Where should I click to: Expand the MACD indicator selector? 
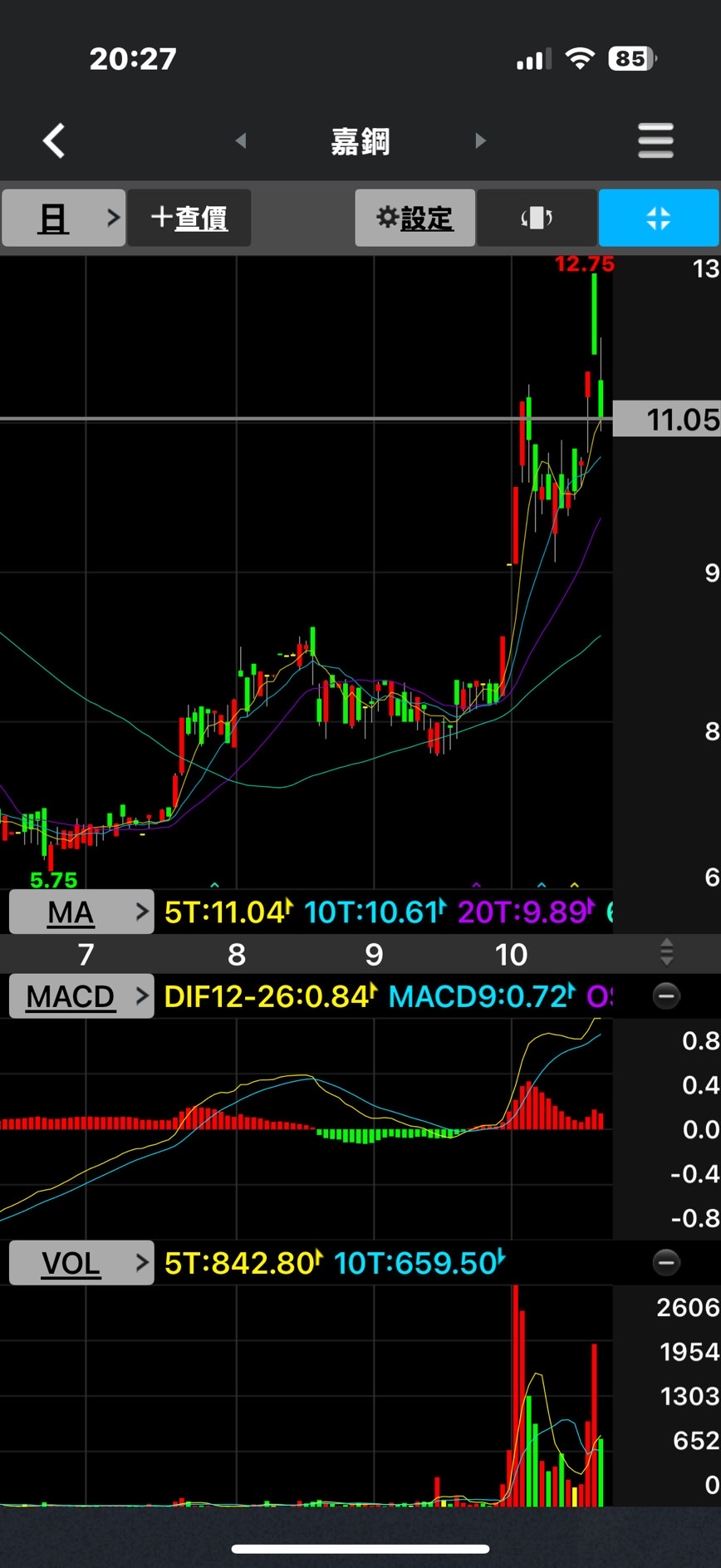click(81, 995)
